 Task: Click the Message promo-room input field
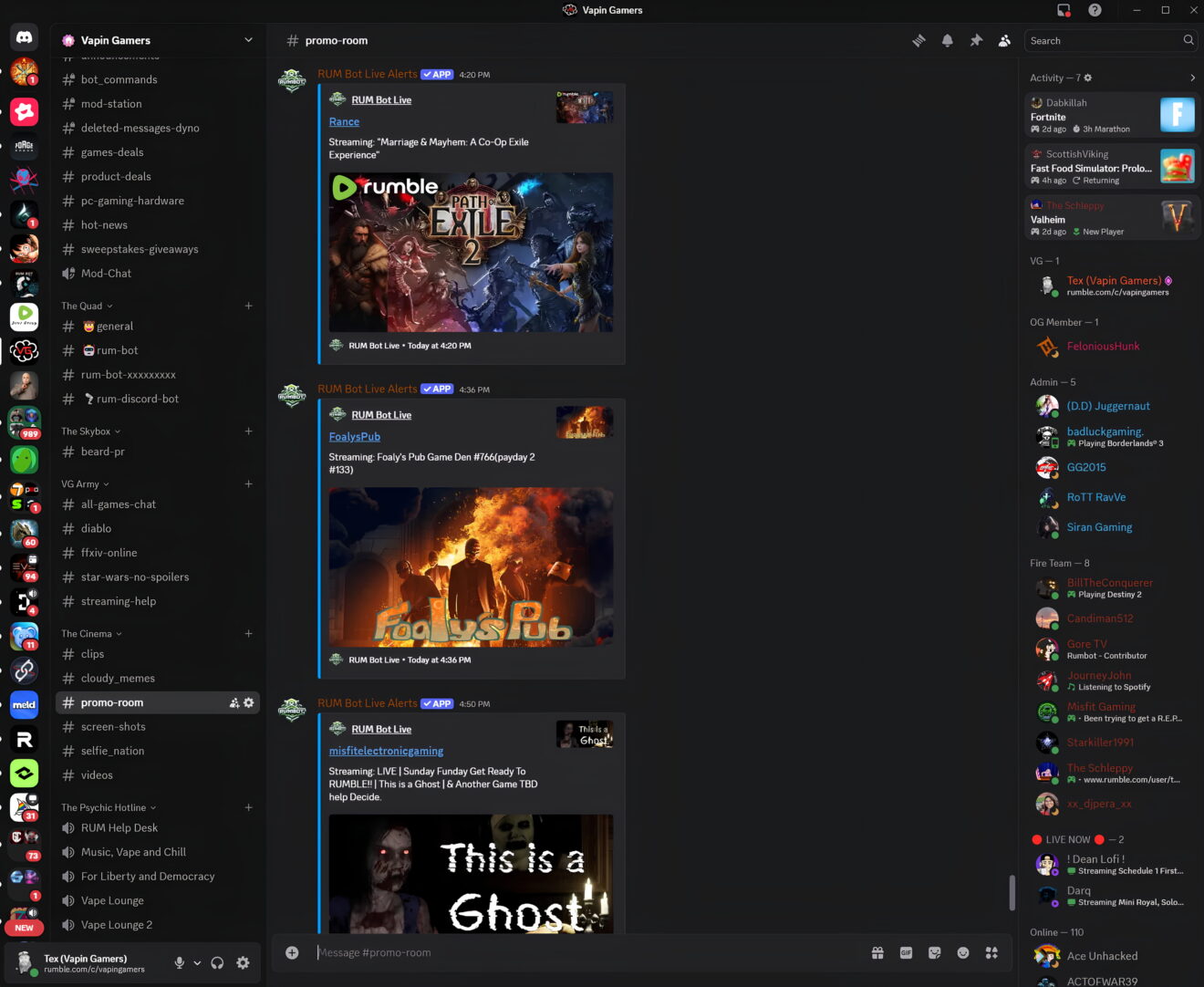(x=547, y=952)
